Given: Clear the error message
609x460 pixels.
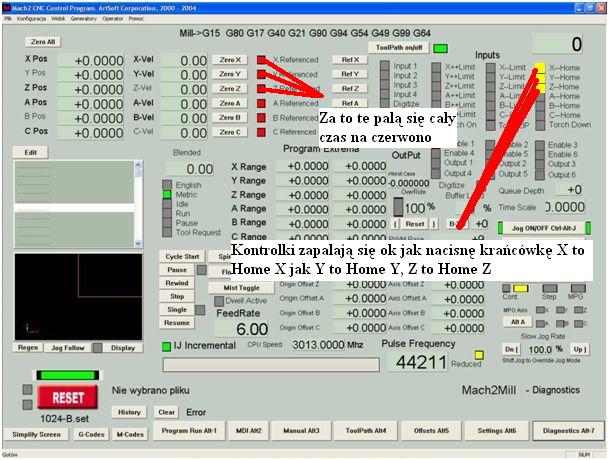Looking at the screenshot, I should (167, 412).
